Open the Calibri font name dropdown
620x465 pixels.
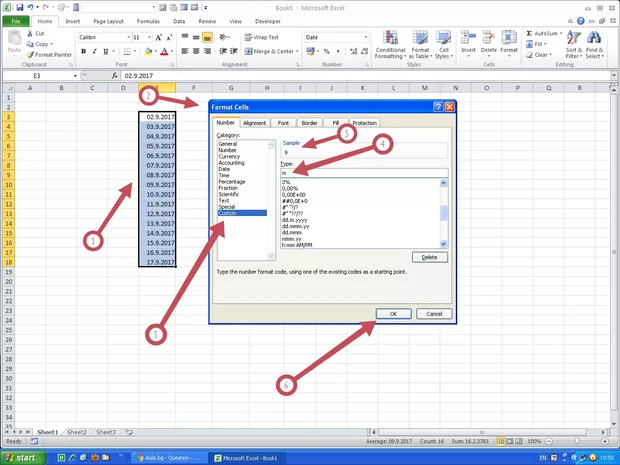(125, 37)
